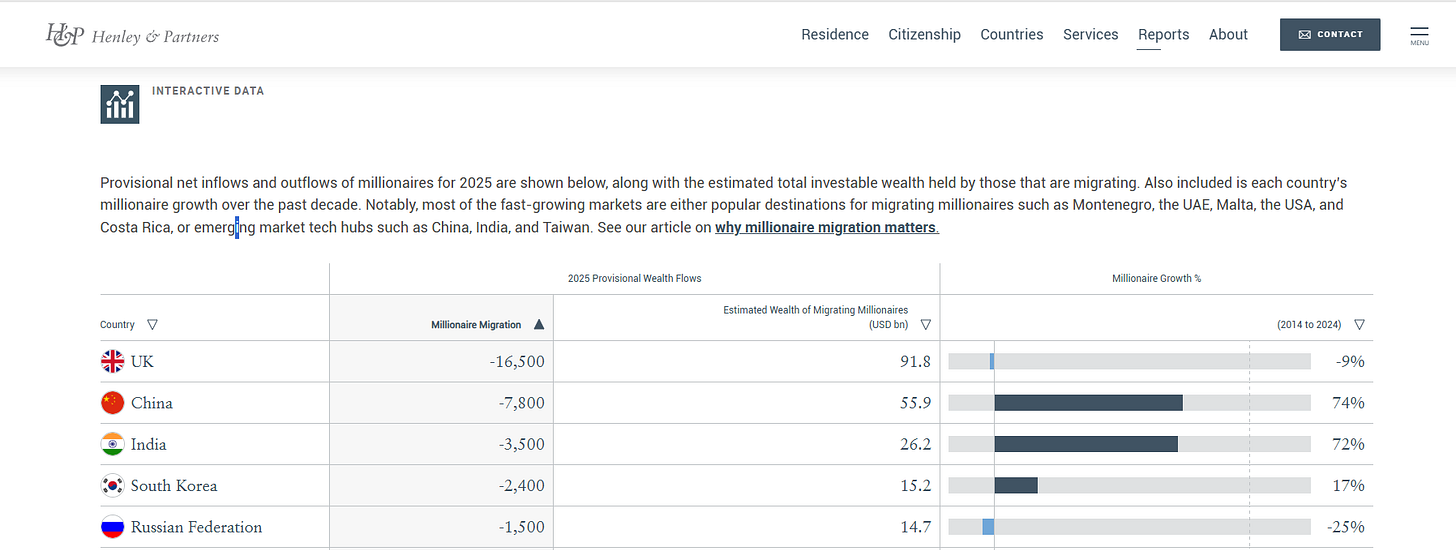The height and width of the screenshot is (550, 1456).
Task: Open the hamburger MENU icon
Action: 1419,35
